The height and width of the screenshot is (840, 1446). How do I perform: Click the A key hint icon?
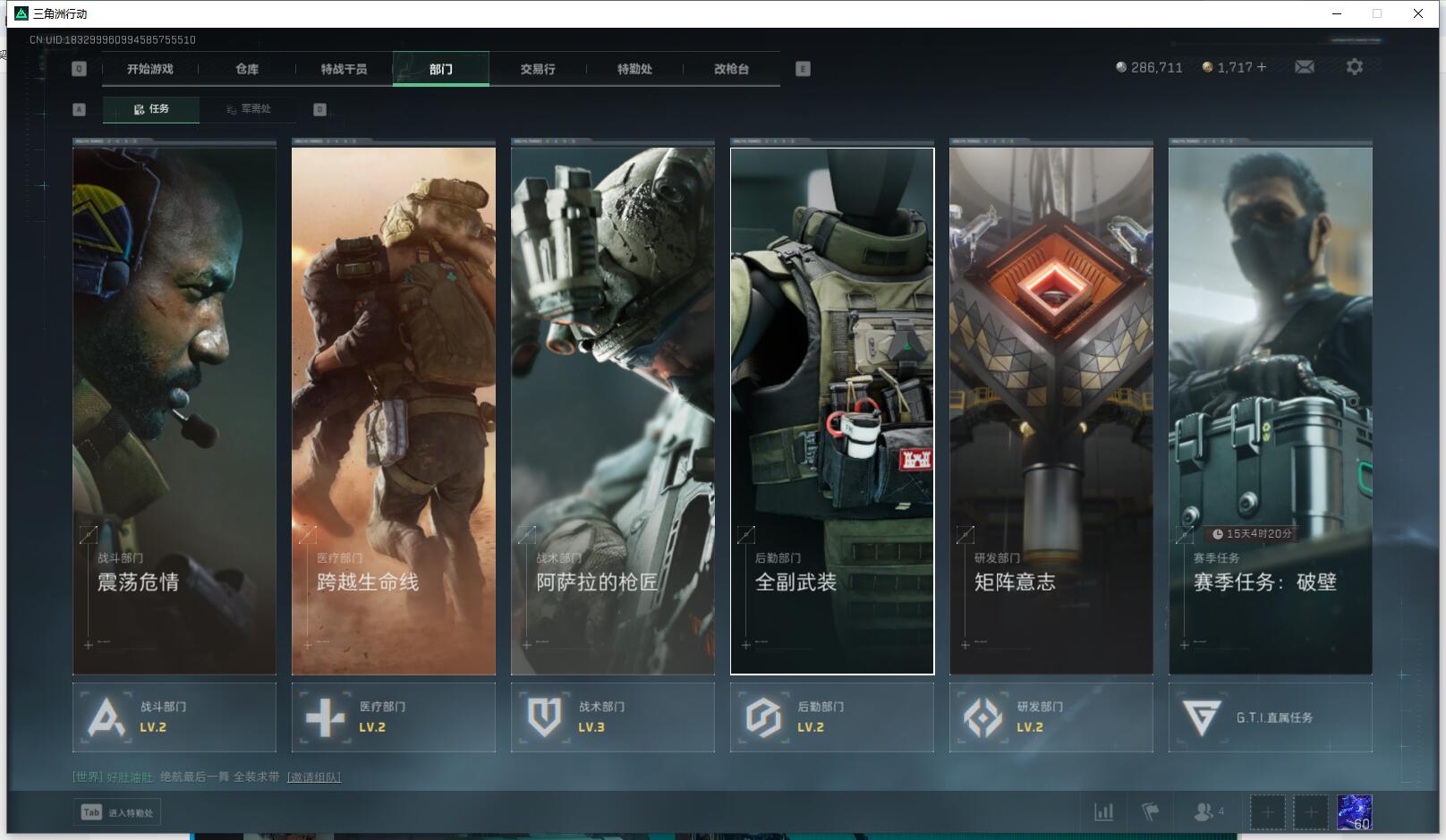coord(79,109)
